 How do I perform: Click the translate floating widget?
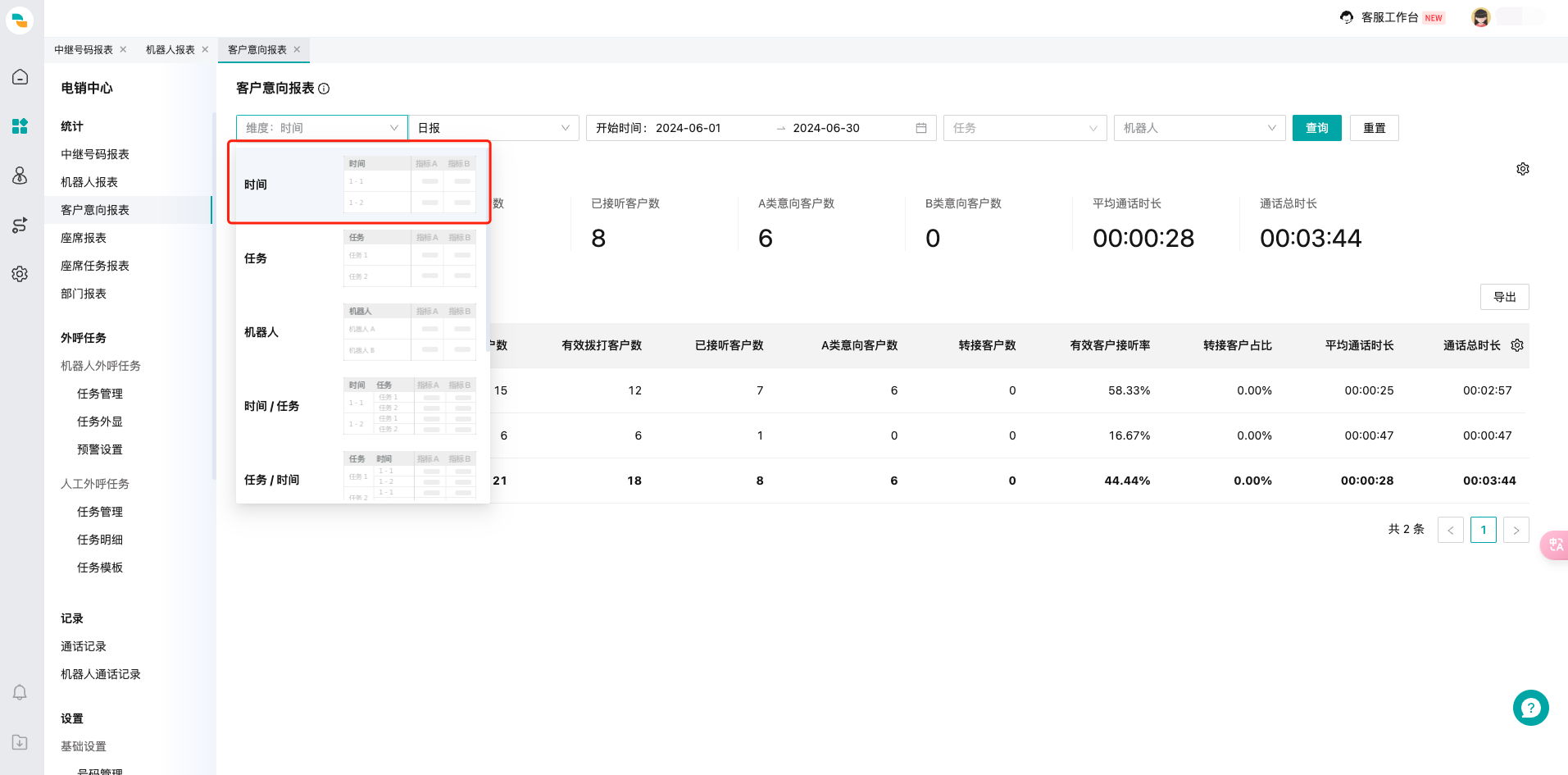click(1554, 545)
